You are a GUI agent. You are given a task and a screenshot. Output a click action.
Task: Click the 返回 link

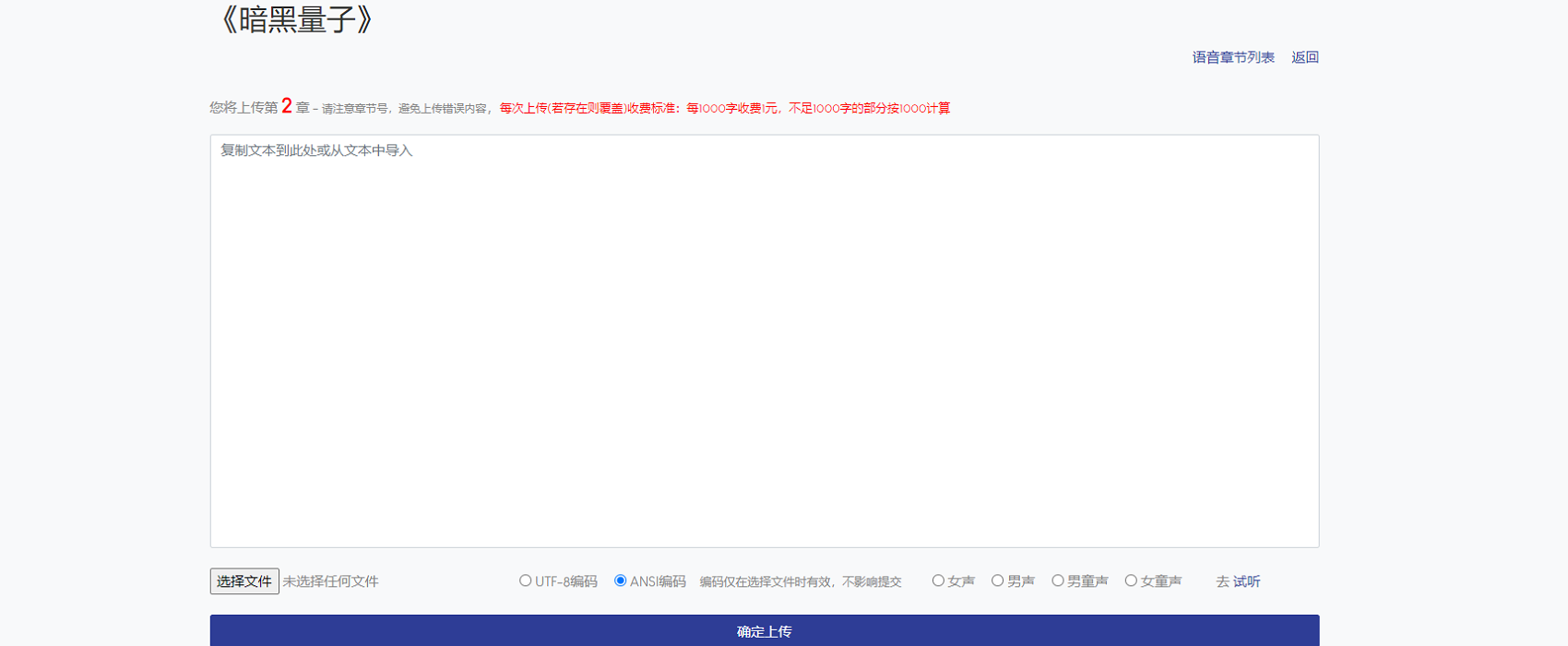point(1304,57)
